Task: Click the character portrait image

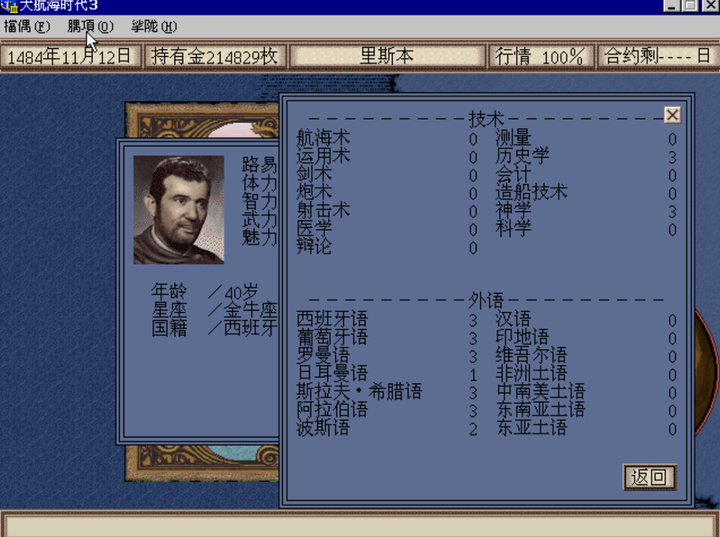Action: pos(179,209)
